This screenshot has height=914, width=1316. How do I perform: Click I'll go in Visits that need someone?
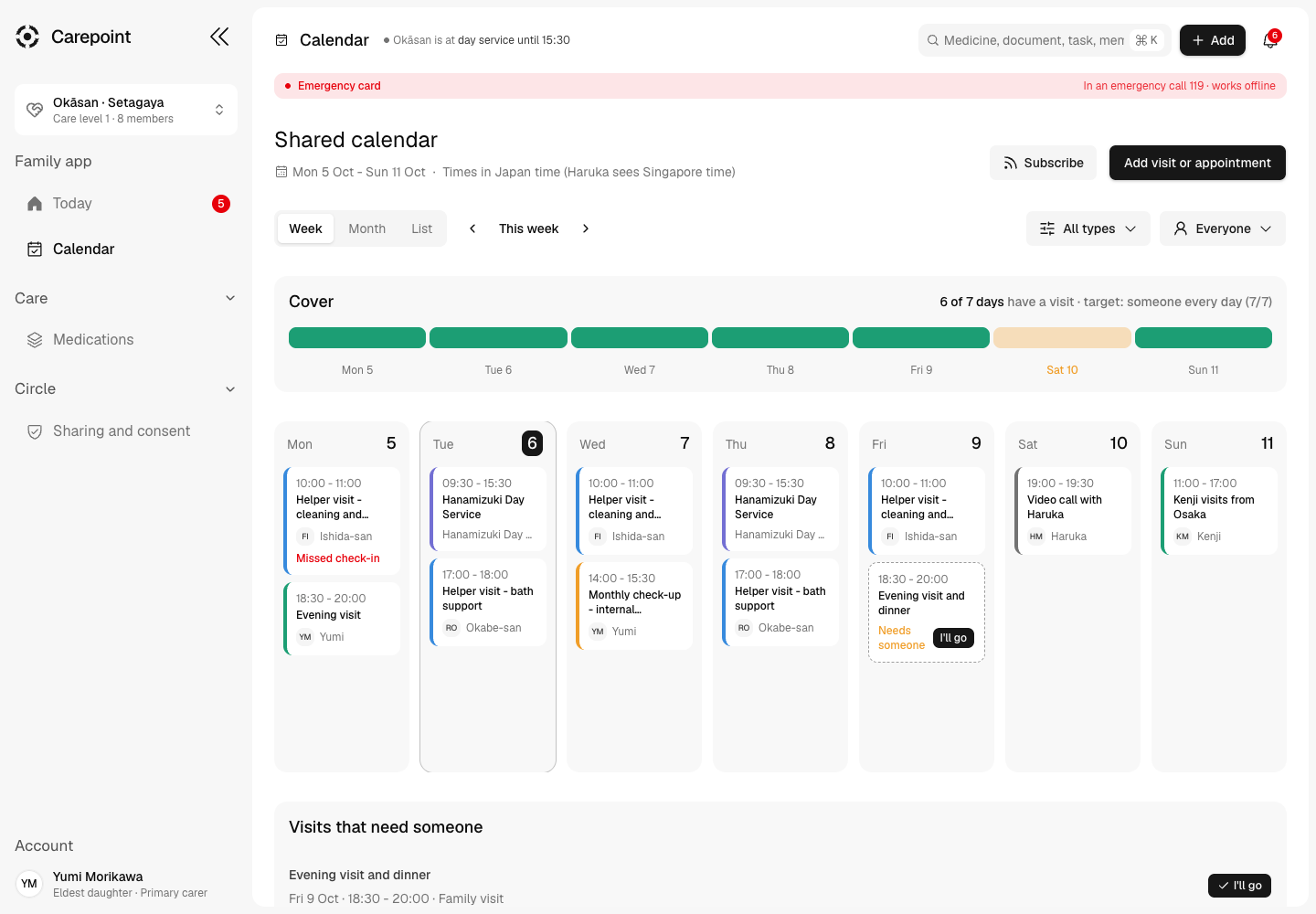point(1239,886)
